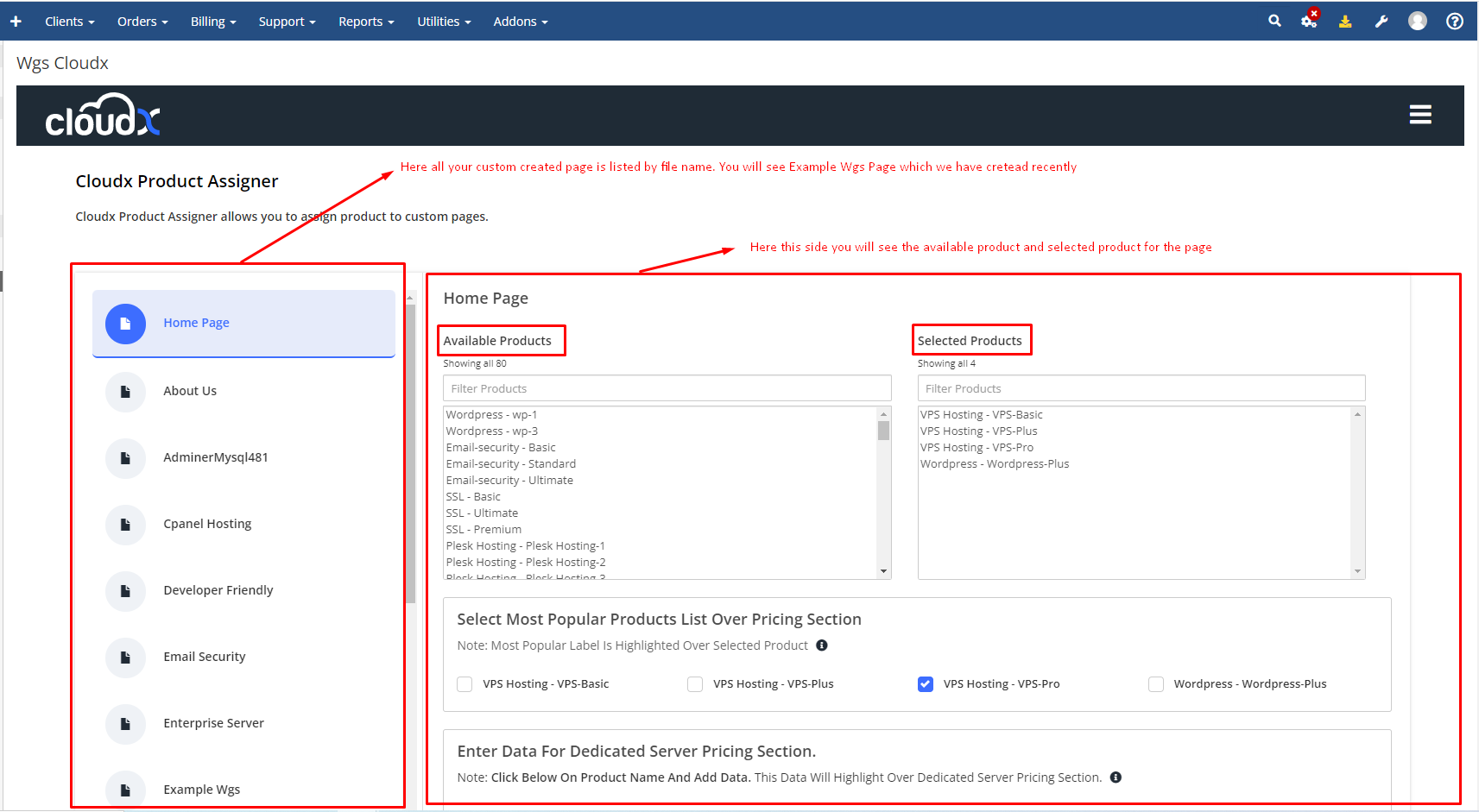Enable the Wordpress - Wordpress-Plus checkbox
1479x812 pixels.
pyautogui.click(x=1156, y=684)
